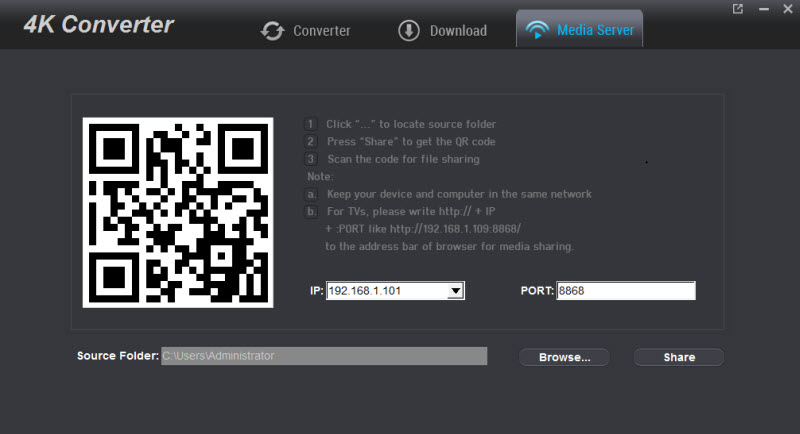Open the Download tab
Image resolution: width=800 pixels, height=434 pixels.
click(x=458, y=31)
